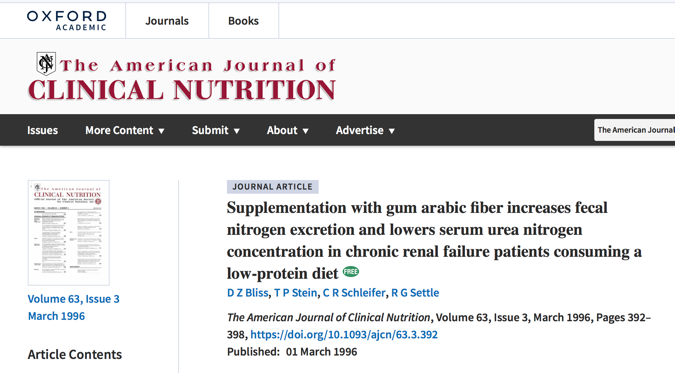675x373 pixels.
Task: Open author C R Schleifer link
Action: pos(354,293)
